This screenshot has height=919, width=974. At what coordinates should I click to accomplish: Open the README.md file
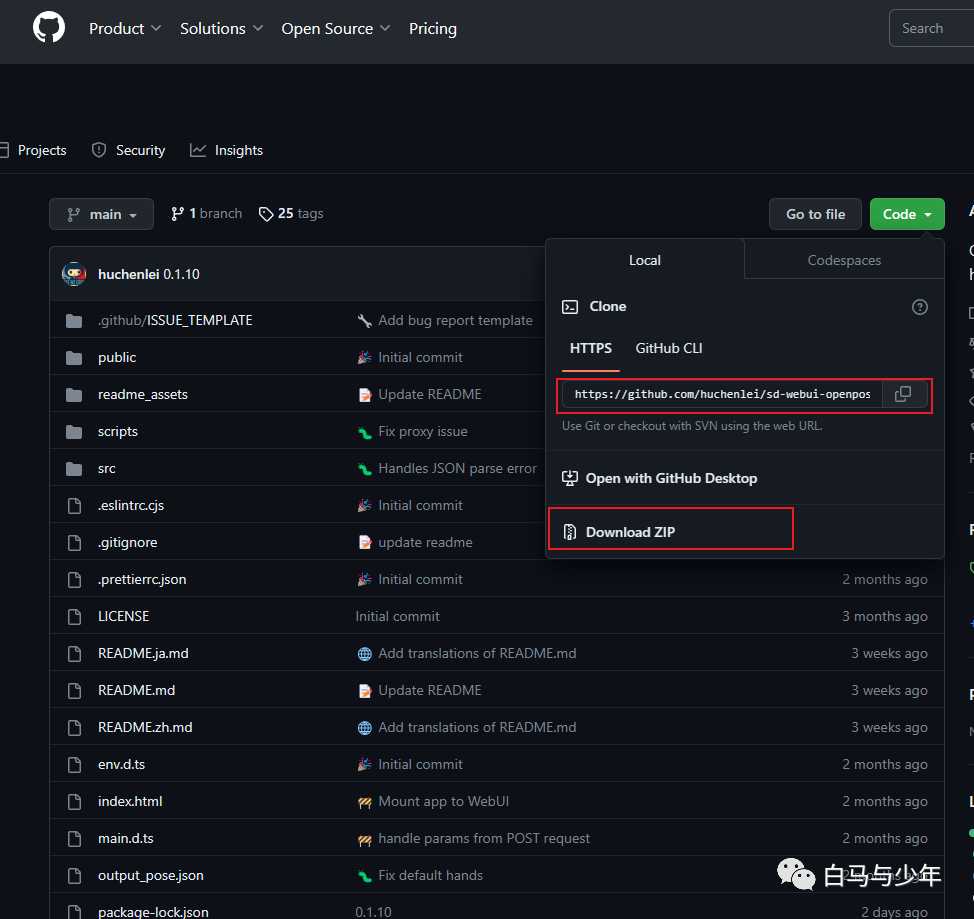[137, 690]
